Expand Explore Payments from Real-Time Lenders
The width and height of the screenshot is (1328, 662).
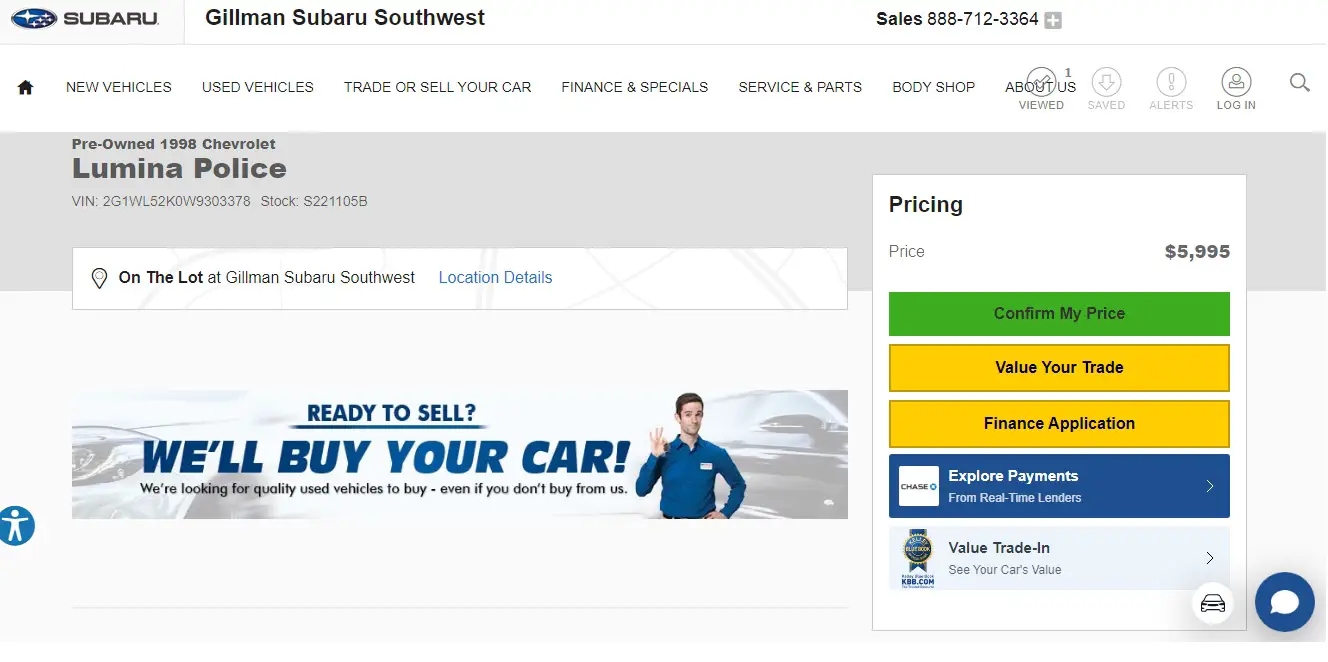pos(1059,486)
